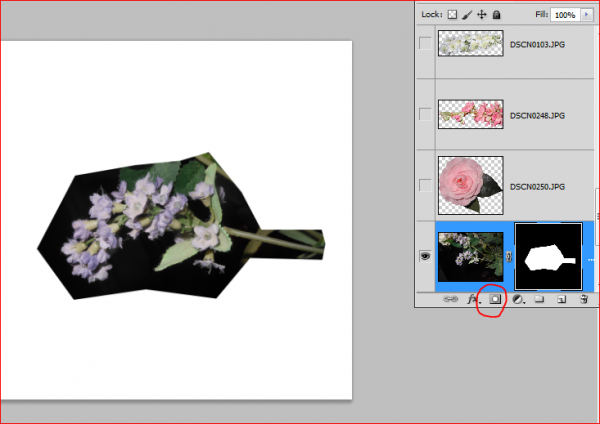This screenshot has width=600, height=424.
Task: Select the DSCN0103.JPG white flowers thumbnail
Action: 471,43
